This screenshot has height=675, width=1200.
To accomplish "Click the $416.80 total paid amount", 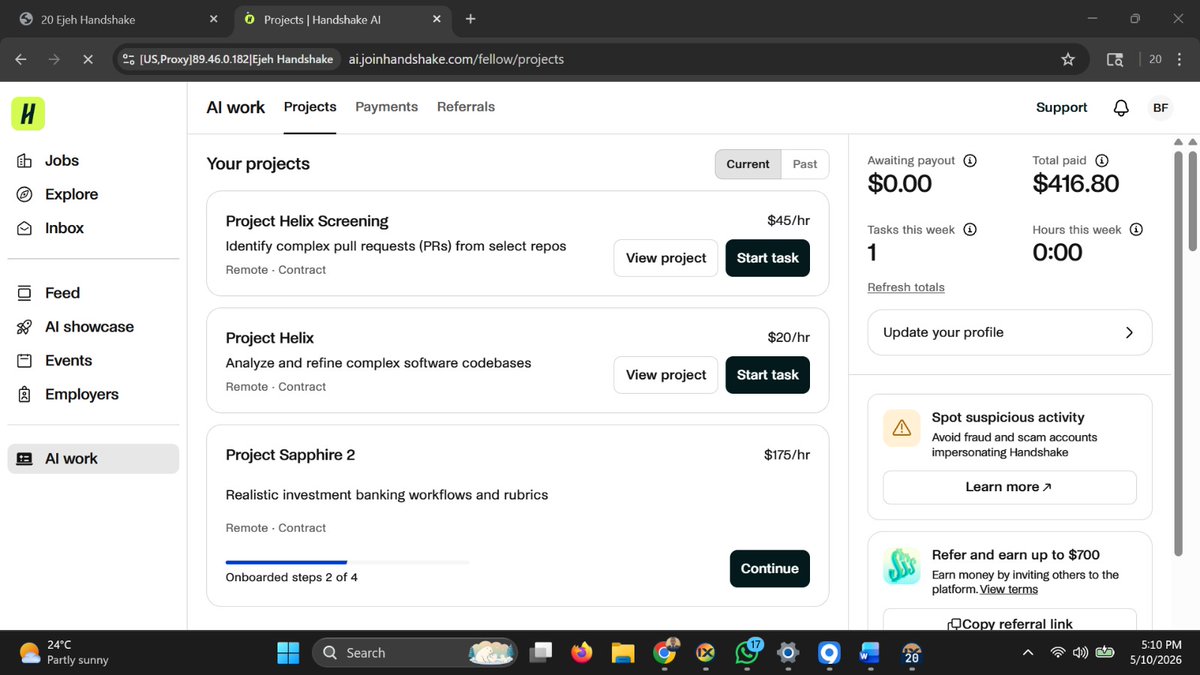I will coord(1075,184).
